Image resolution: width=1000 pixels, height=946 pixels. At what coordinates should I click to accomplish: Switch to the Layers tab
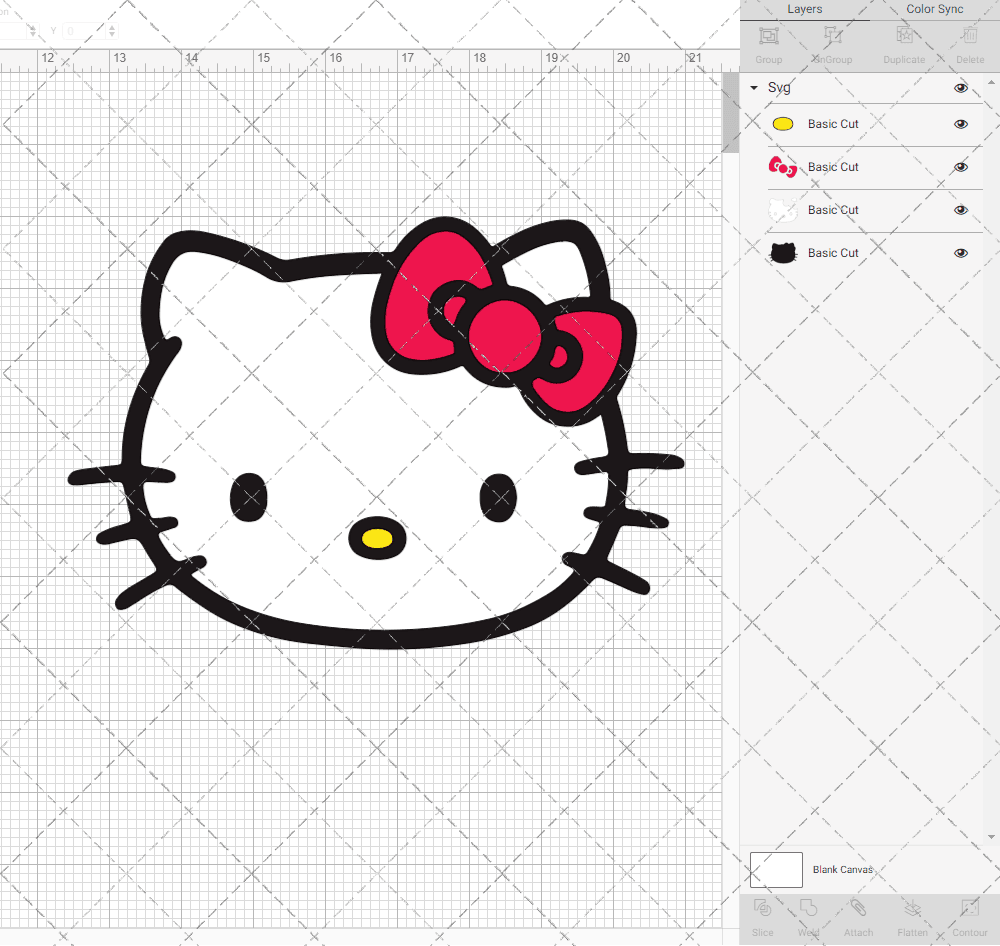804,9
